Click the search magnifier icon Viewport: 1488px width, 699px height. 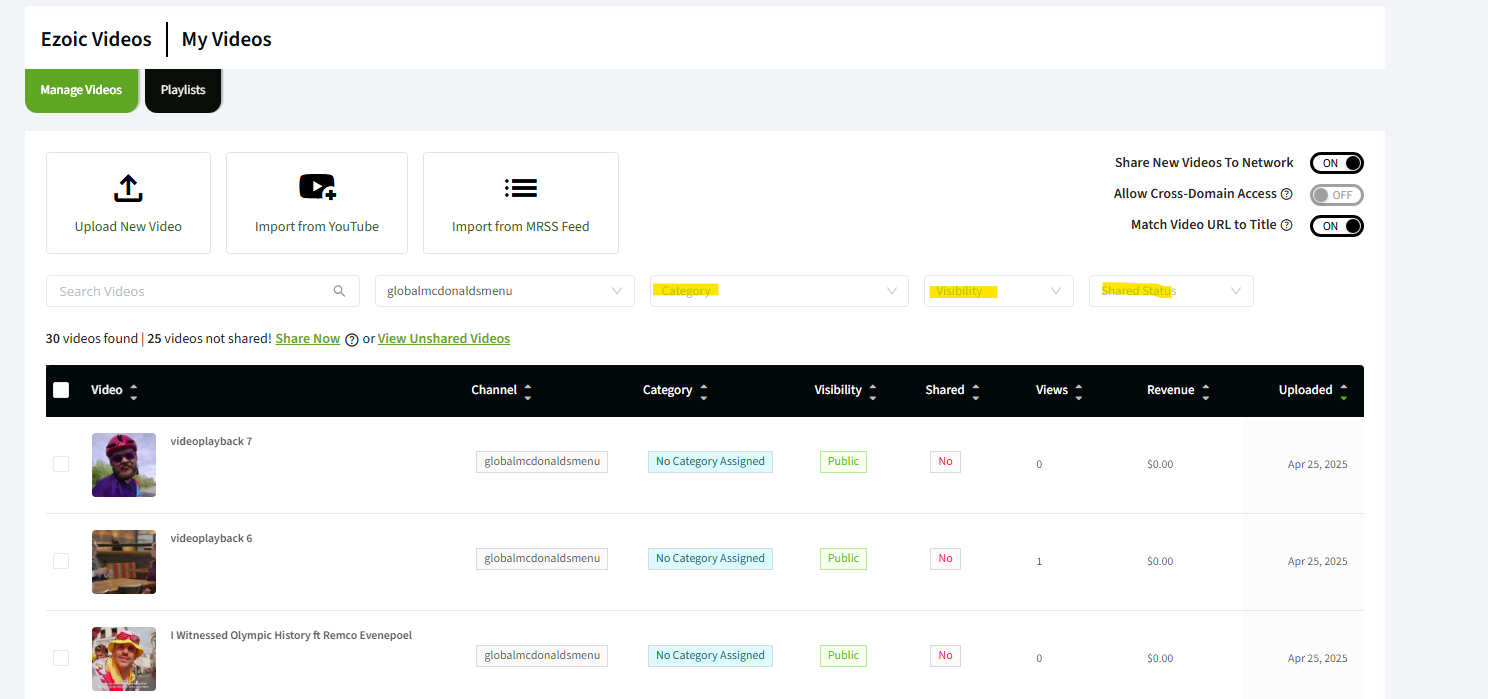pos(340,291)
